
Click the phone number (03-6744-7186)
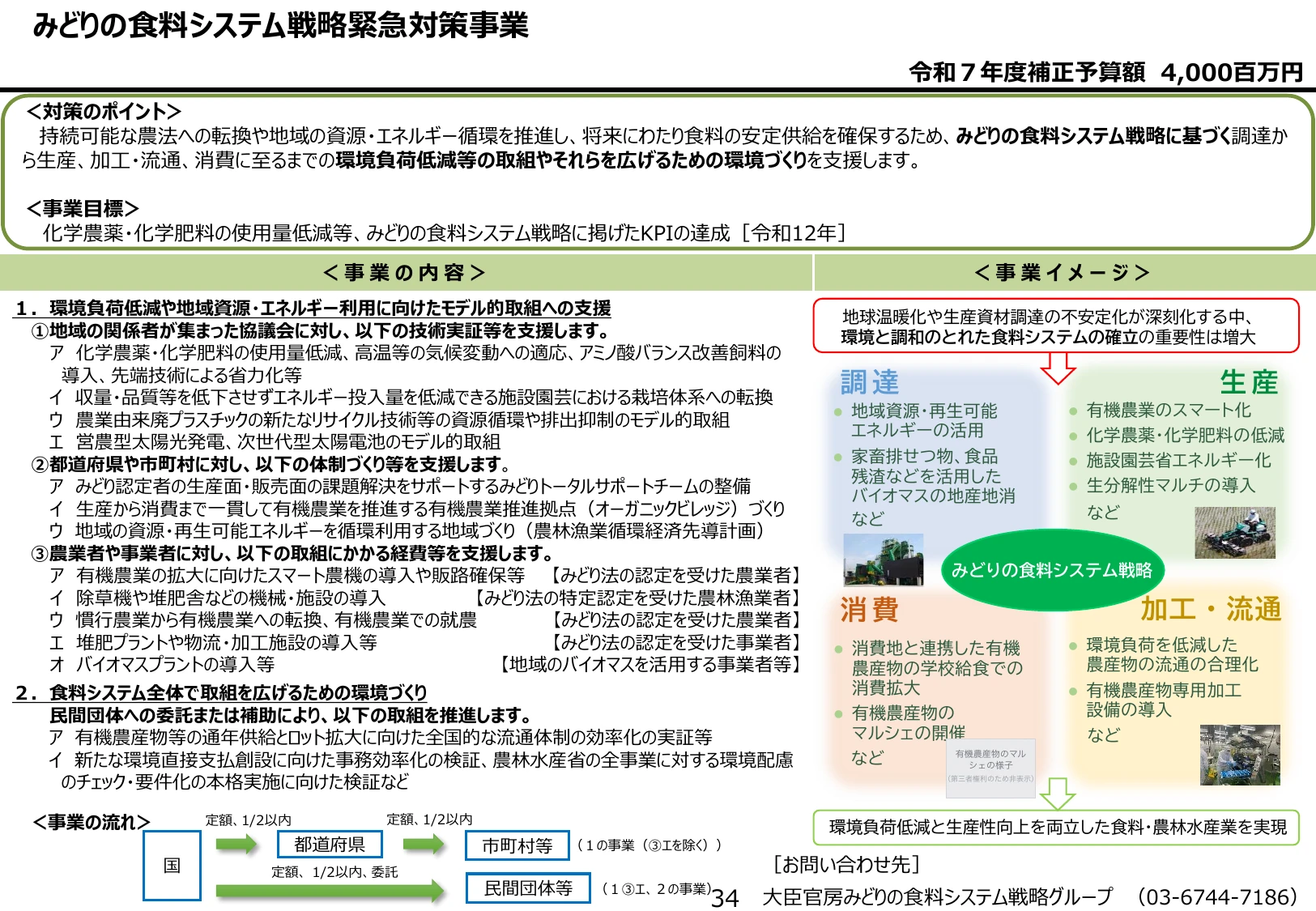tap(1217, 897)
